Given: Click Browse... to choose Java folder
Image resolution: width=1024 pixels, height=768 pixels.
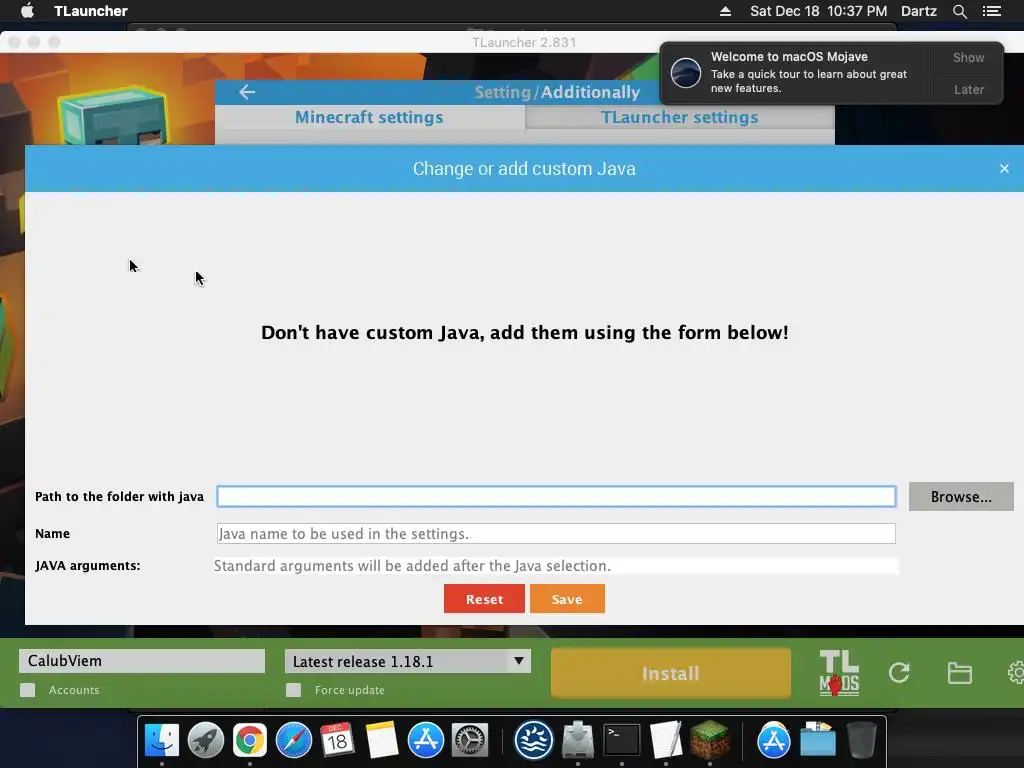Looking at the screenshot, I should 961,497.
